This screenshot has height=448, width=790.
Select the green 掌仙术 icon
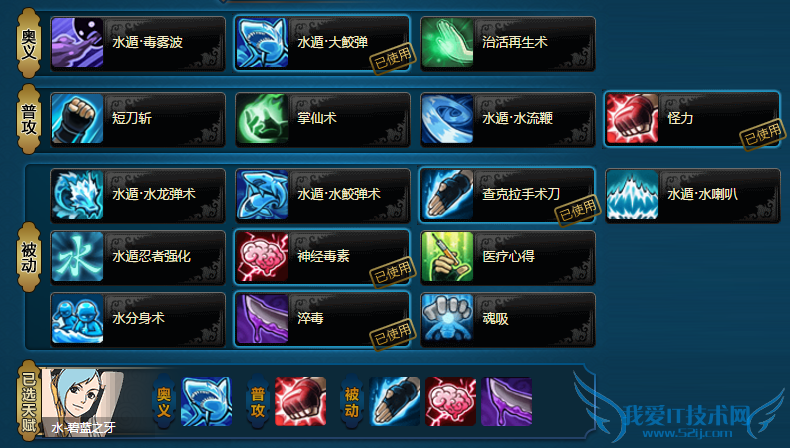pyautogui.click(x=262, y=119)
